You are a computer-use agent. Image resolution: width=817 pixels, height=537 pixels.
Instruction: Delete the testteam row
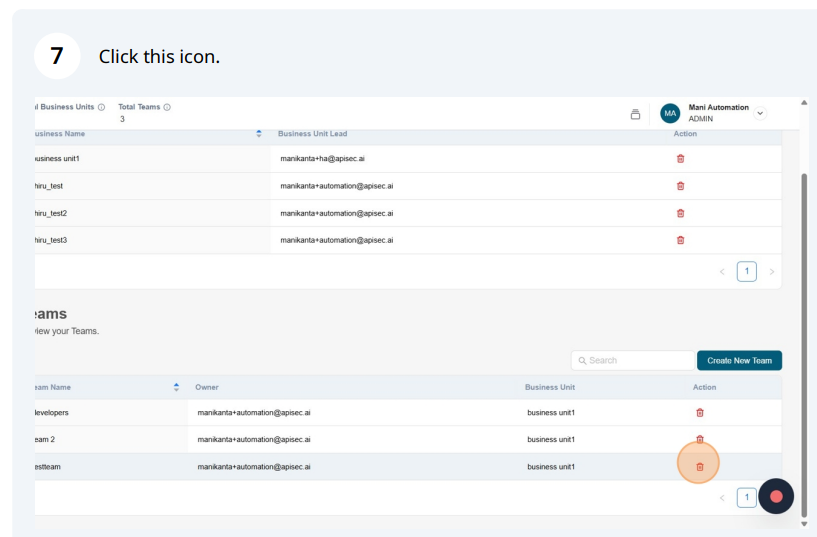[x=700, y=466]
